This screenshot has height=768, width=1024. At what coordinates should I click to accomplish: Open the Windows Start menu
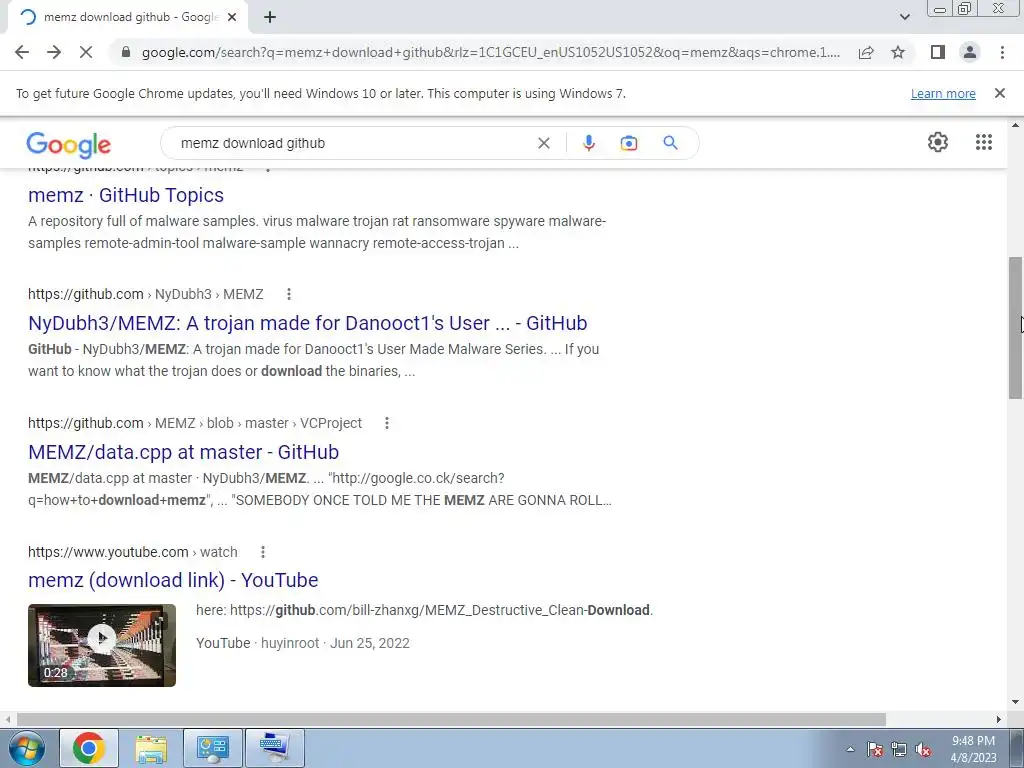[27, 748]
